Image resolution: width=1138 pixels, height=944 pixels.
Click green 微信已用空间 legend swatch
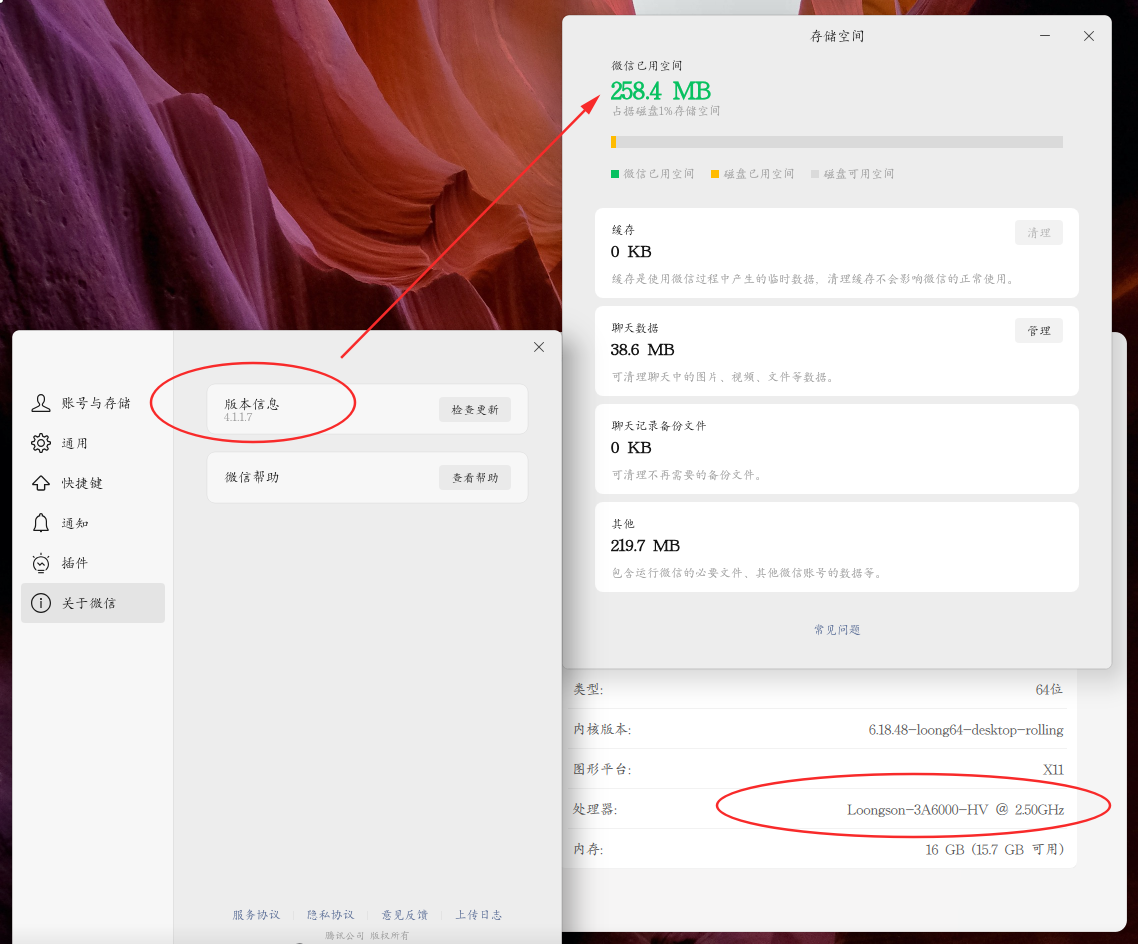click(615, 174)
